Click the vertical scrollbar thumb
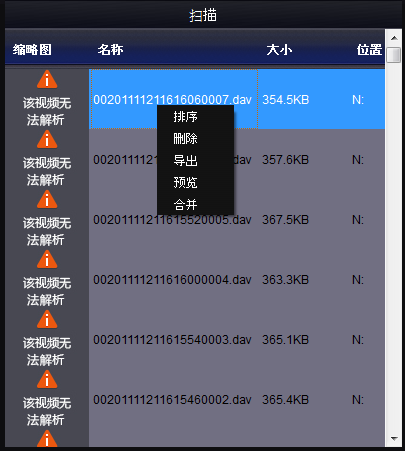This screenshot has height=451, width=405. [394, 55]
